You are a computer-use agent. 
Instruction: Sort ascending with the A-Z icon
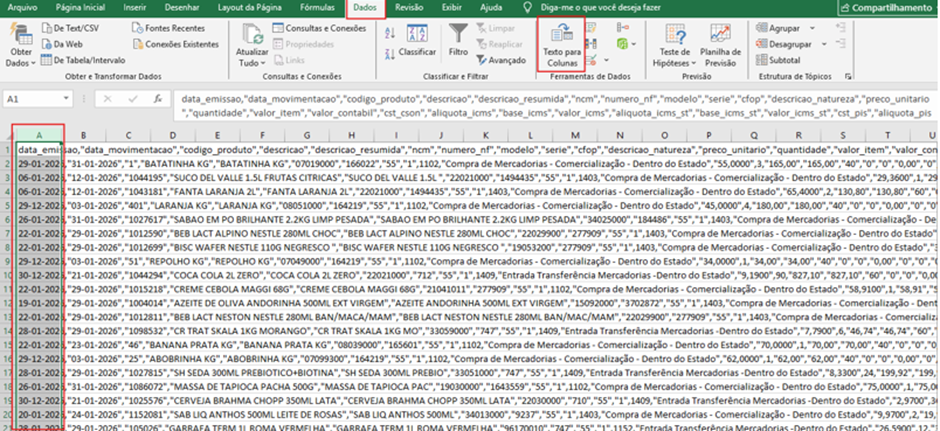(x=390, y=32)
